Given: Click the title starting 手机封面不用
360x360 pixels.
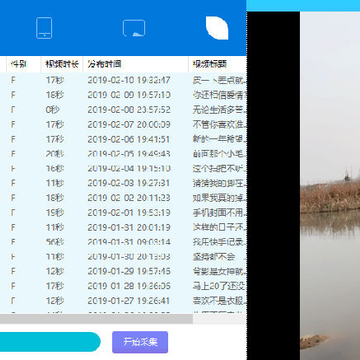Looking at the screenshot, I should tap(220, 212).
